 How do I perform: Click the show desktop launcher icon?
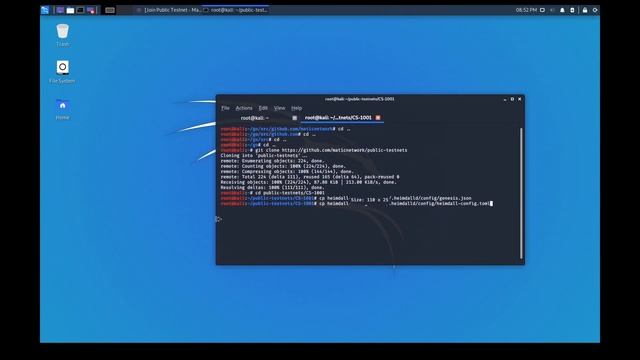click(x=60, y=10)
